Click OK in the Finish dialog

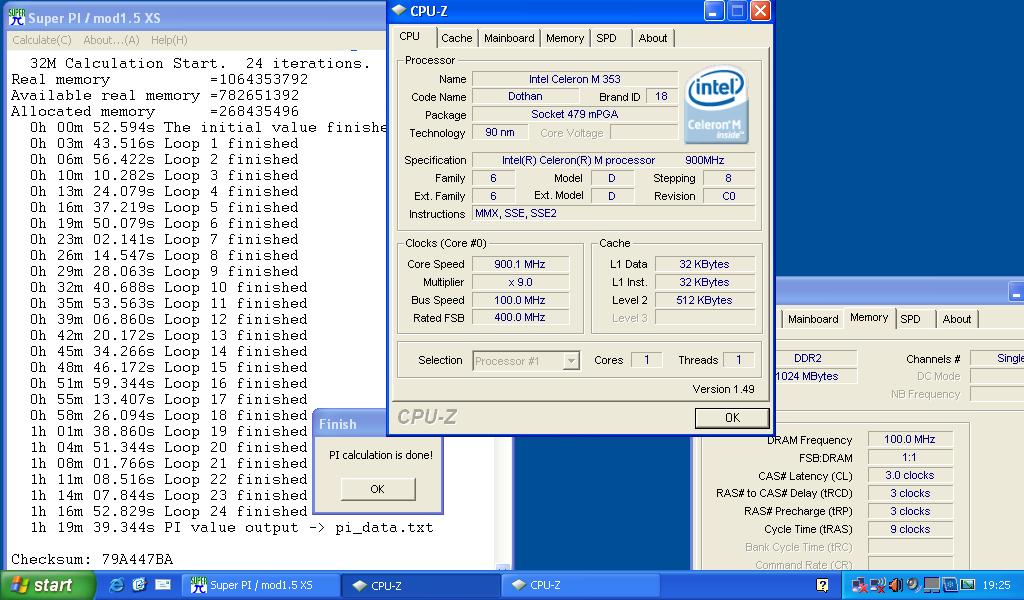pos(377,489)
